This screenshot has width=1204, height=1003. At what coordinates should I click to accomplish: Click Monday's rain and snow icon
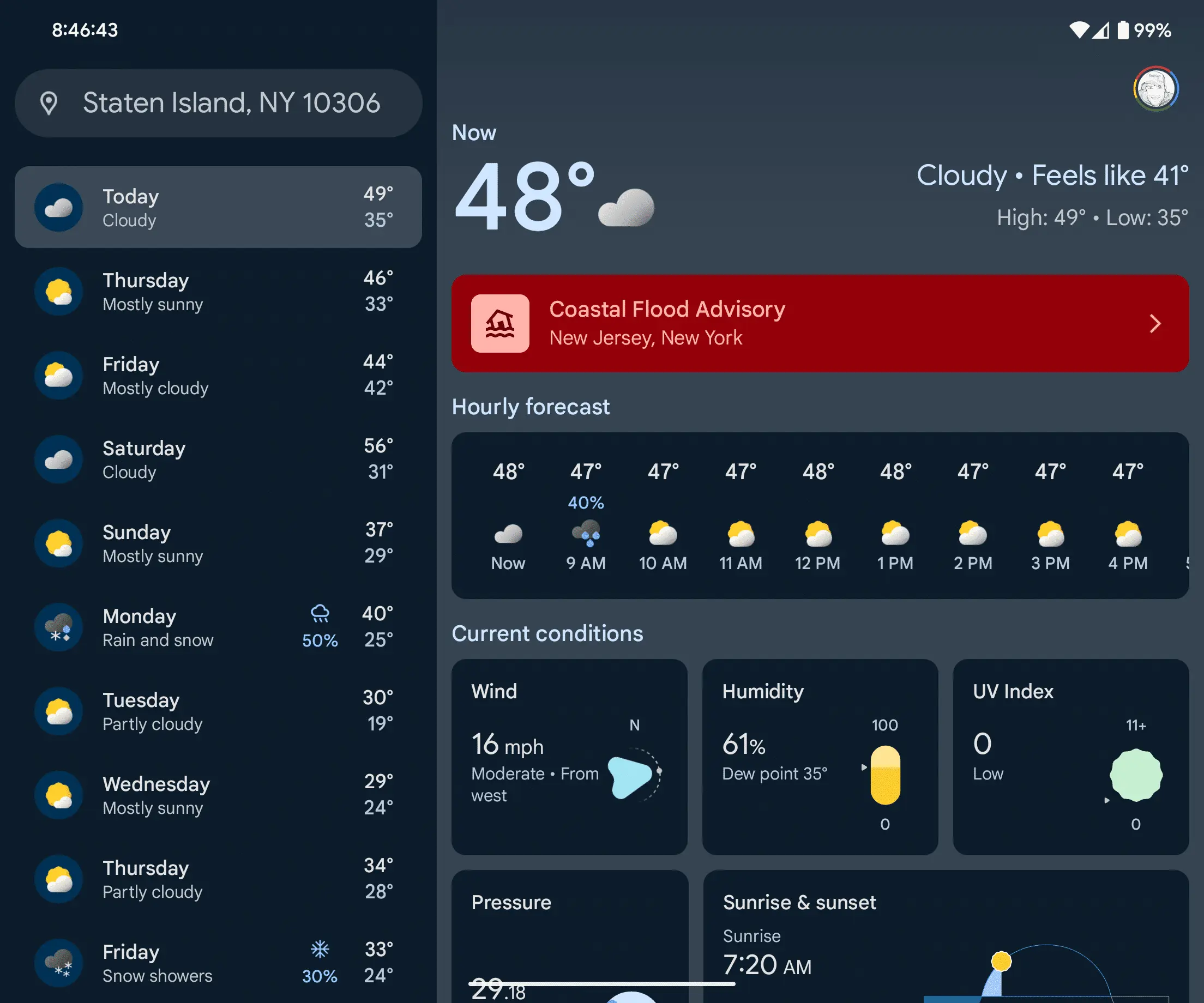coord(59,627)
